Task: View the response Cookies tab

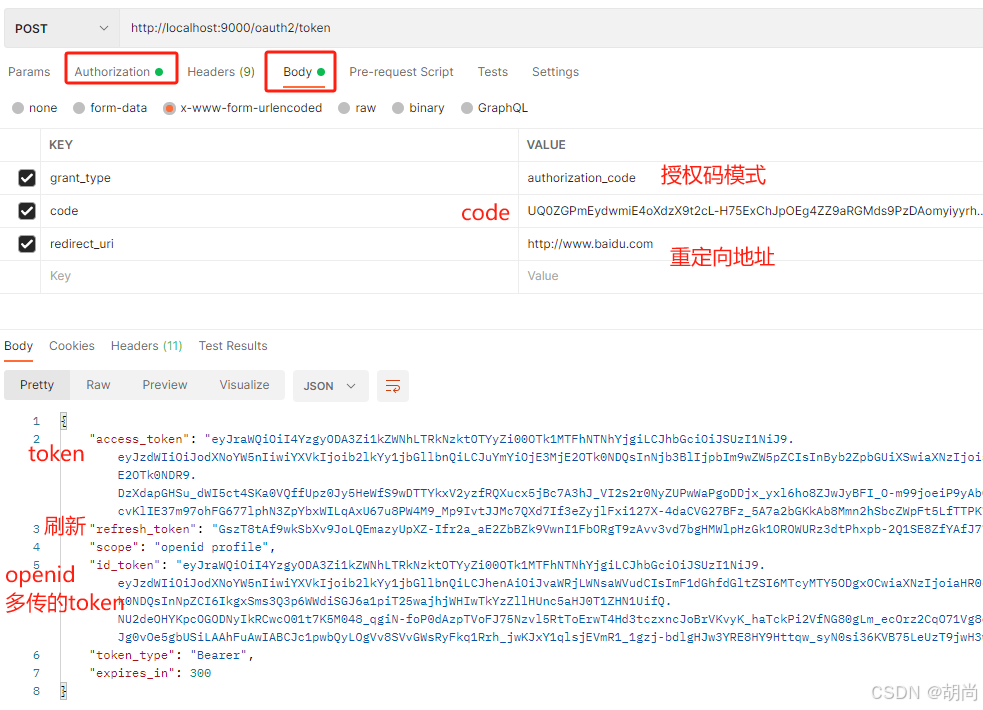Action: coord(72,346)
